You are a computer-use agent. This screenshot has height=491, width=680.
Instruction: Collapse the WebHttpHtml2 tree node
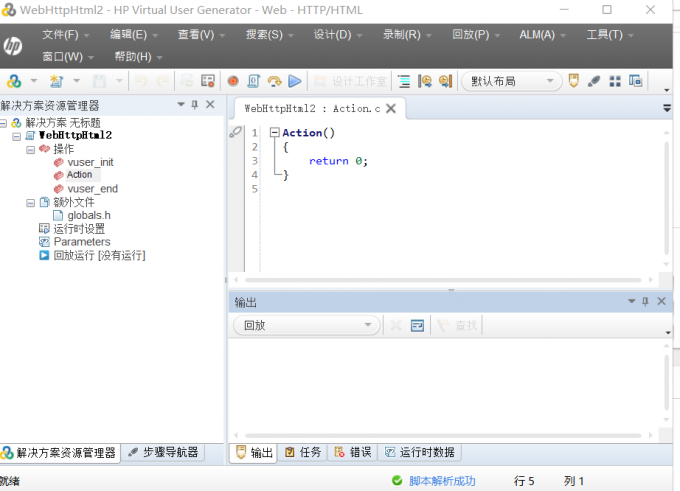pos(16,137)
